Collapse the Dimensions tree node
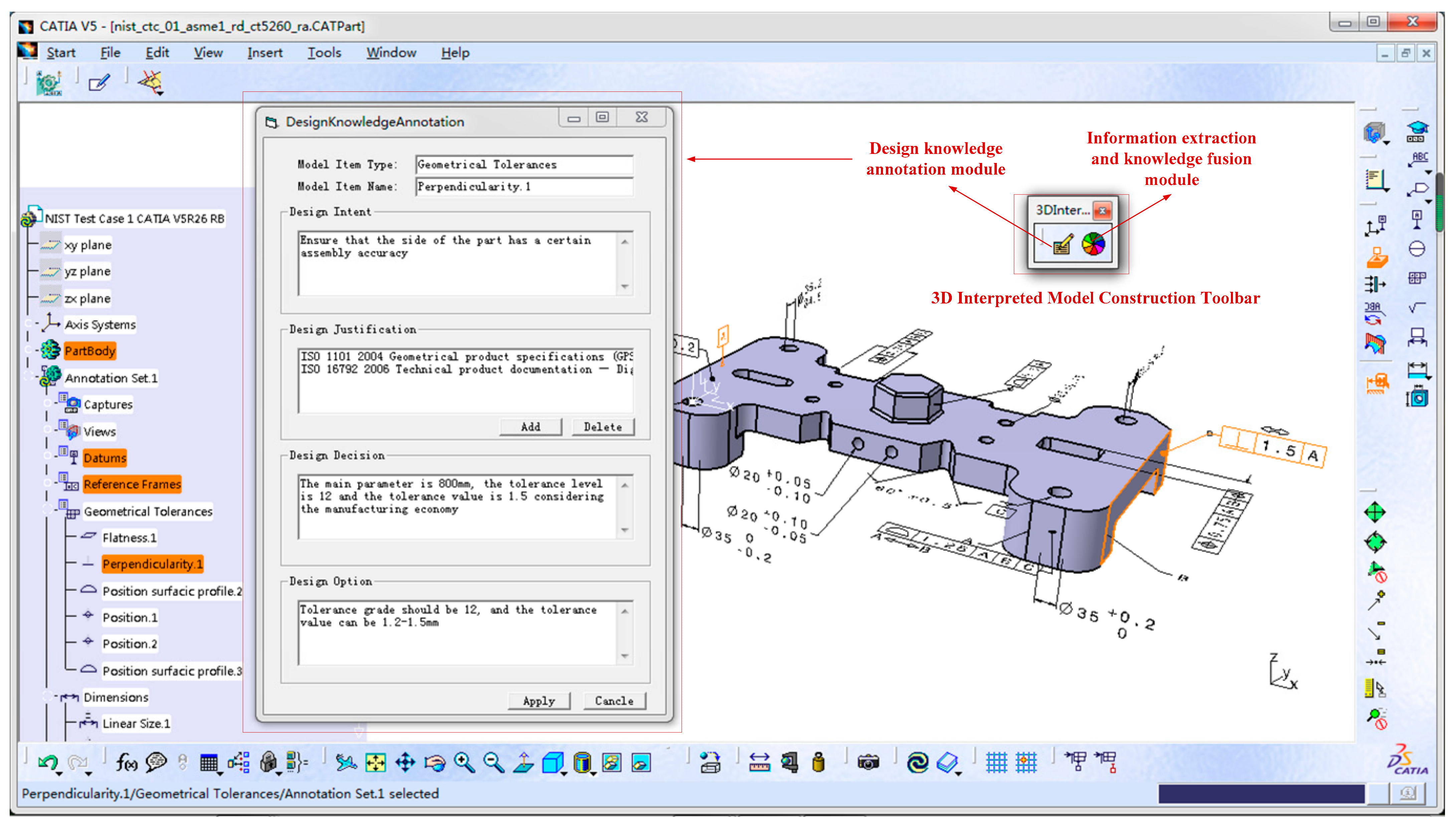 point(48,696)
